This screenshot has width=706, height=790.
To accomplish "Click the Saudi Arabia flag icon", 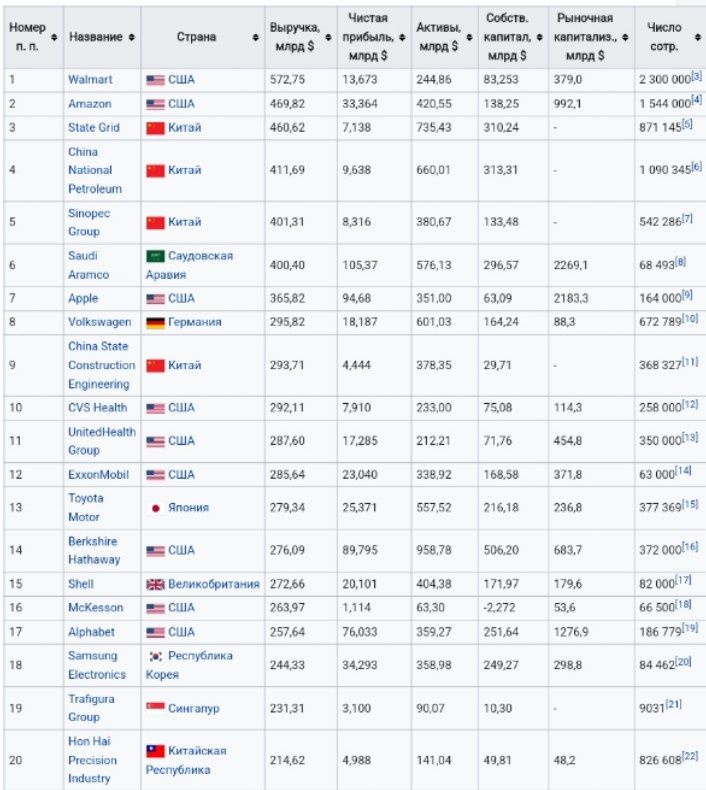I will point(155,256).
